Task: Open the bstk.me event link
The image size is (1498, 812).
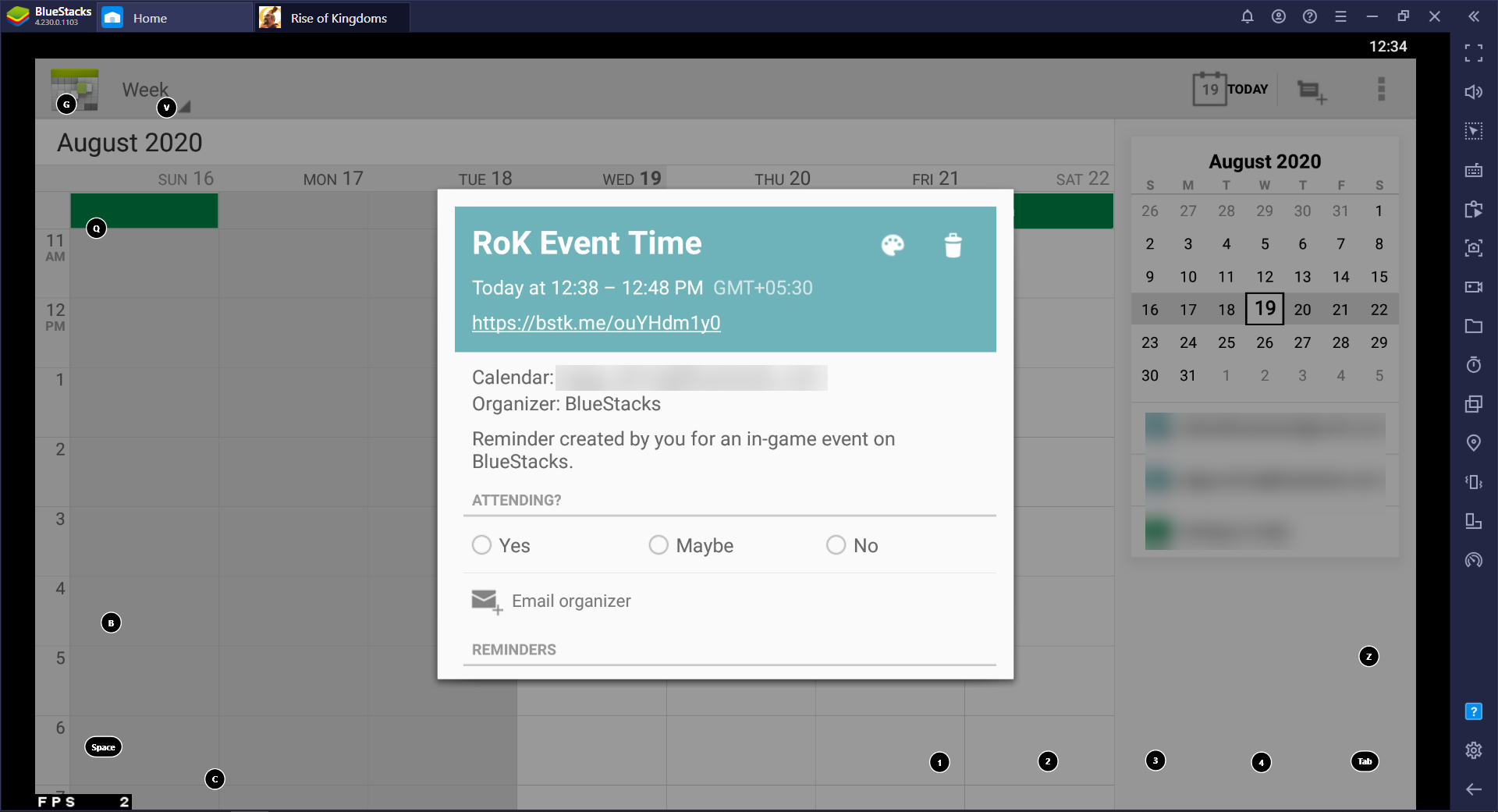Action: [x=596, y=323]
